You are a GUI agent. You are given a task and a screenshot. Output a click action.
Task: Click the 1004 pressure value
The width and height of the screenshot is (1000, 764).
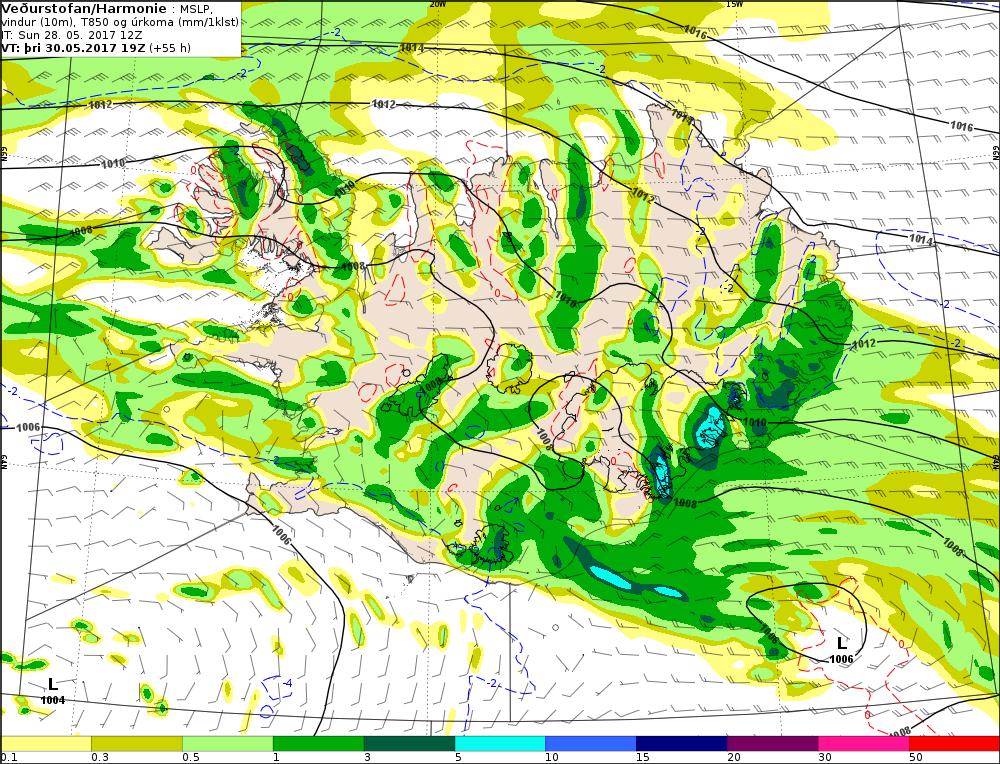click(53, 700)
